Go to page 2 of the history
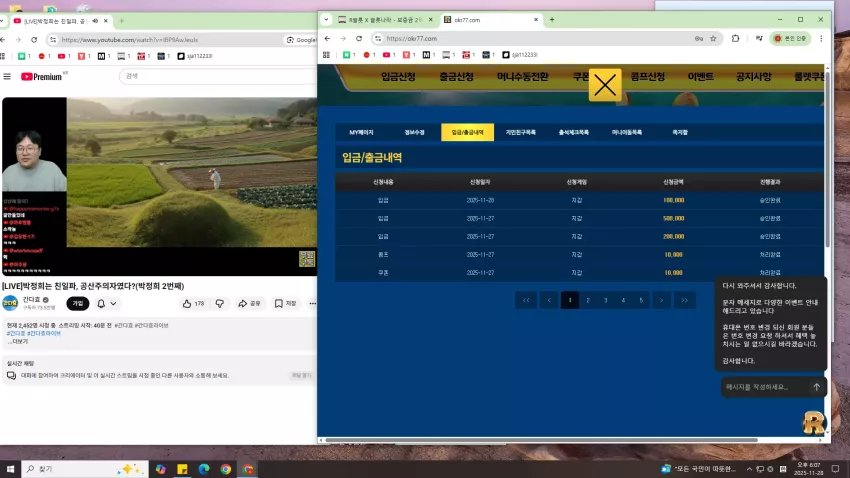 (588, 300)
